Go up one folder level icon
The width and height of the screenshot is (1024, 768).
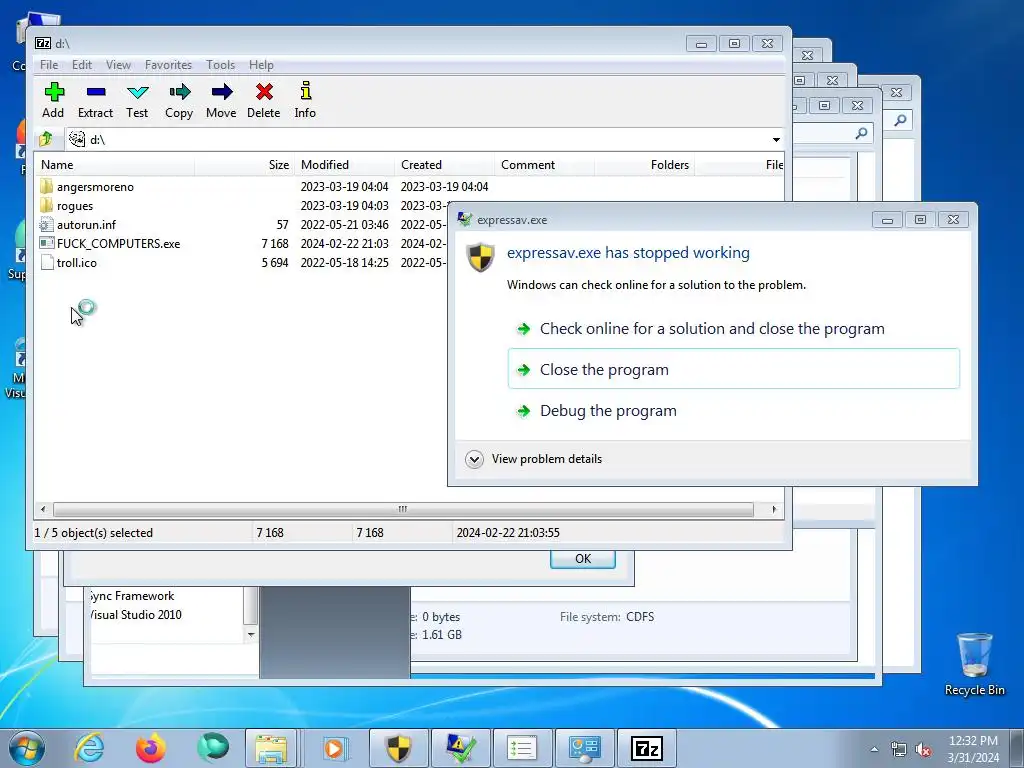coord(46,139)
